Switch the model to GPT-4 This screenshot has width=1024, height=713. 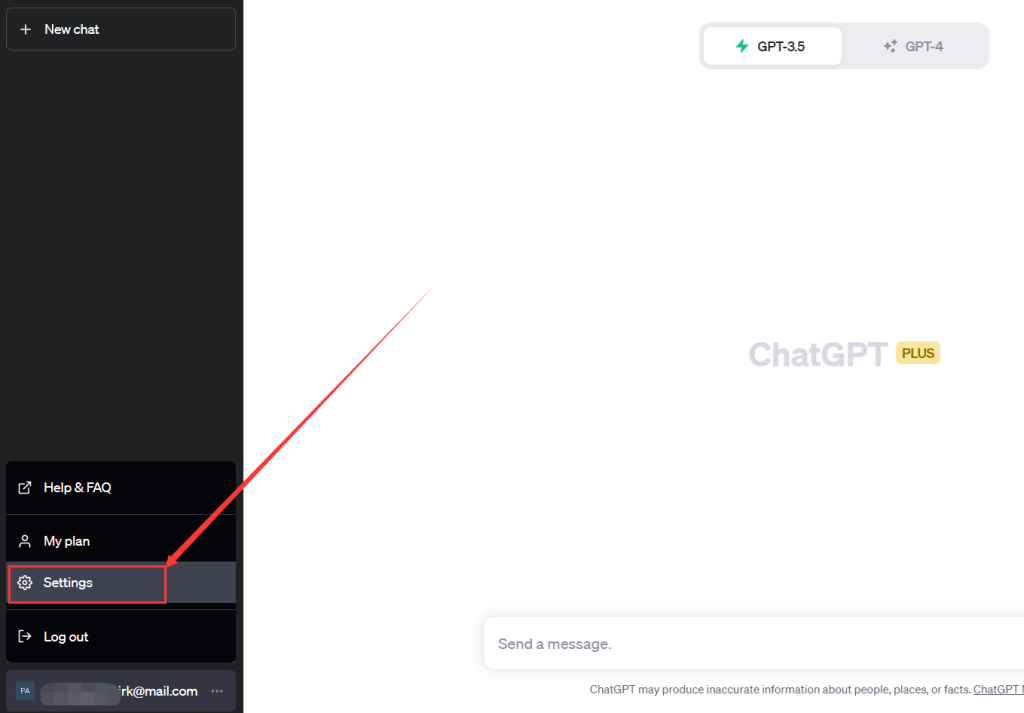pyautogui.click(x=914, y=46)
